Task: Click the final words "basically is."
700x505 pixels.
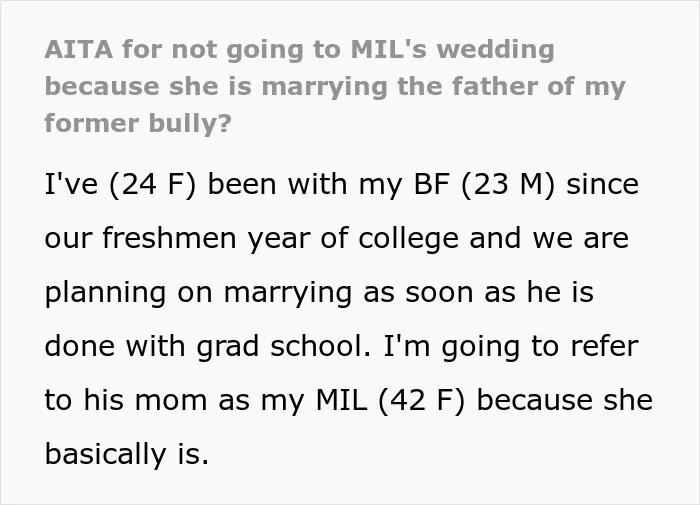Action: (127, 454)
